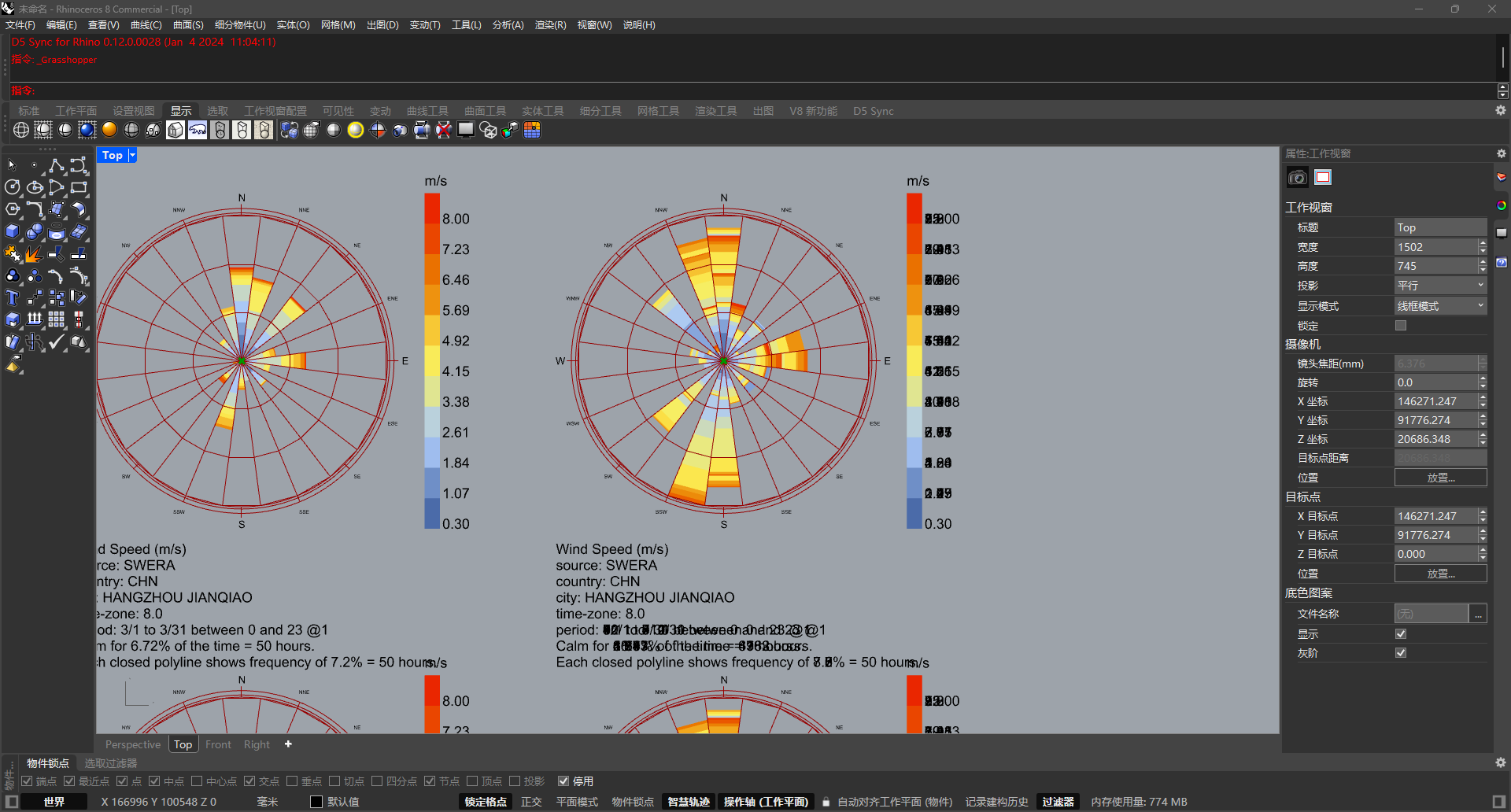Image resolution: width=1511 pixels, height=812 pixels.
Task: Enable the 四分点 osnap checkbox
Action: click(x=377, y=781)
